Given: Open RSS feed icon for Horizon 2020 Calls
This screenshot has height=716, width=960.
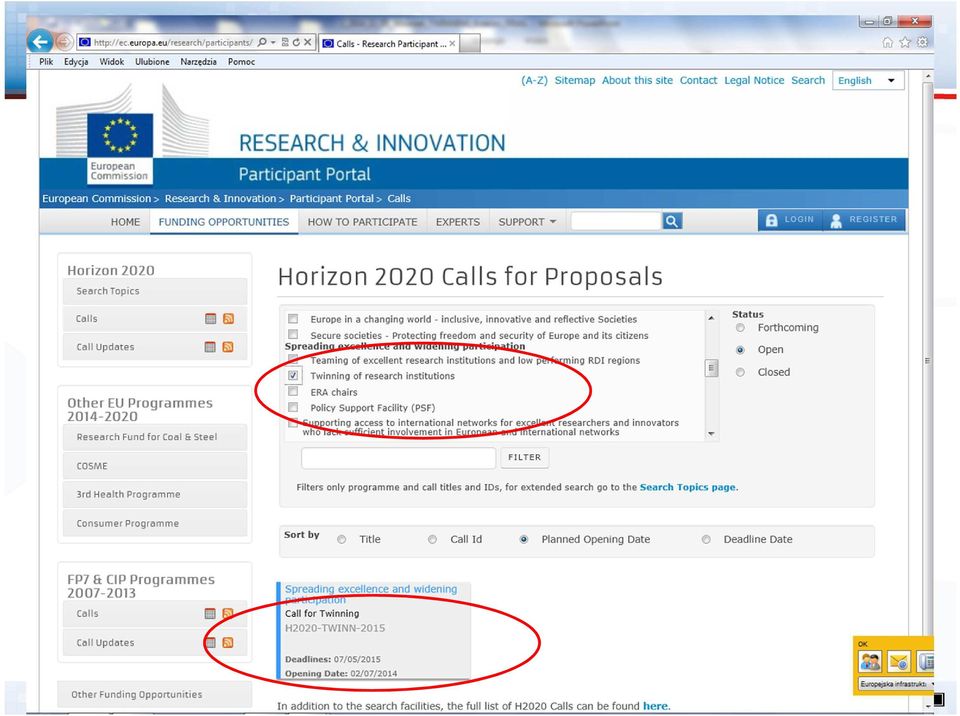Looking at the screenshot, I should 228,318.
